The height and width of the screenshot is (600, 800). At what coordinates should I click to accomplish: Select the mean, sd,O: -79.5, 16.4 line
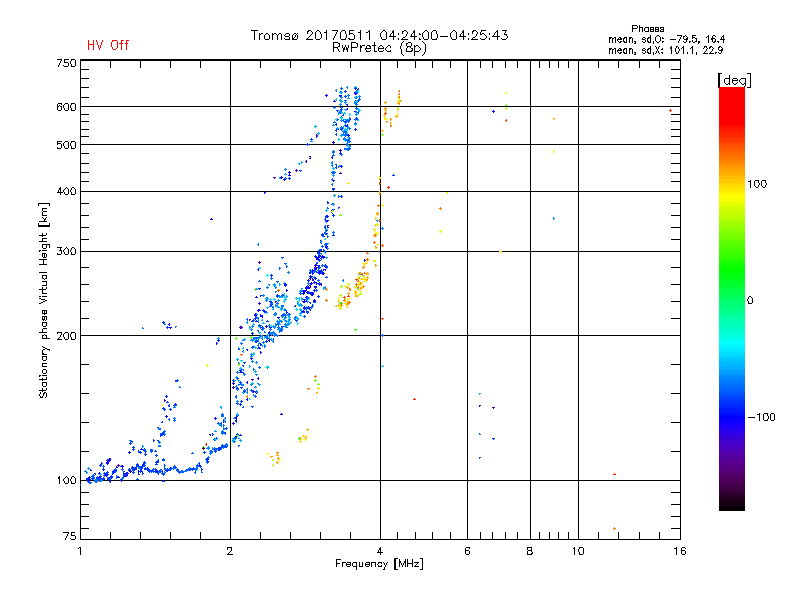tap(666, 39)
